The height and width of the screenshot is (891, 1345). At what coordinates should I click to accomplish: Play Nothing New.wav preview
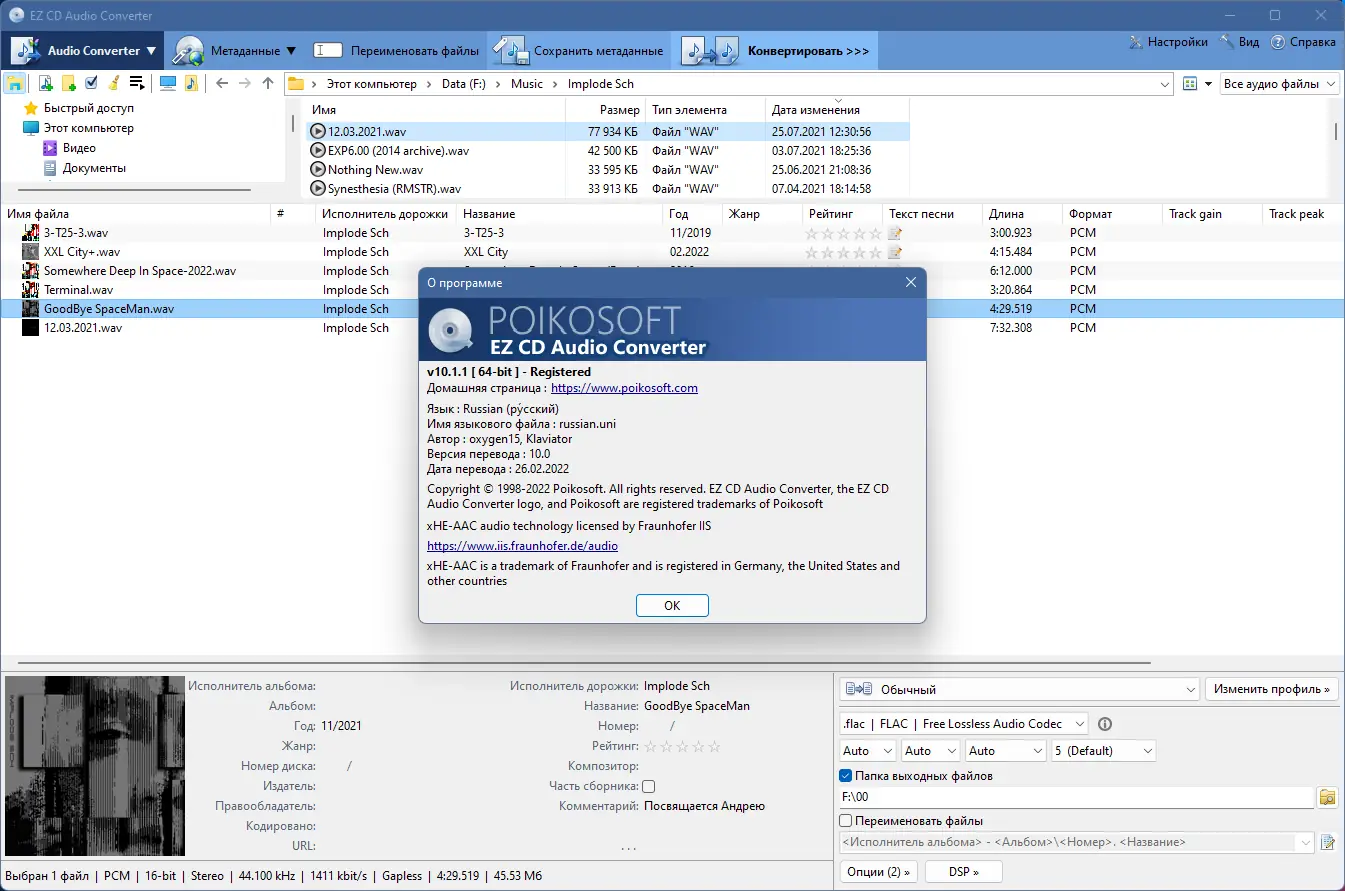coord(318,169)
